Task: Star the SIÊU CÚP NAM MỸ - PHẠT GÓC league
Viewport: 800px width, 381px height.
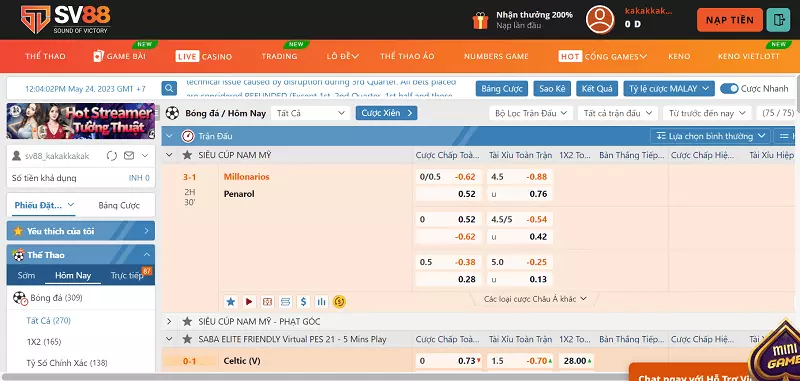Action: [187, 321]
